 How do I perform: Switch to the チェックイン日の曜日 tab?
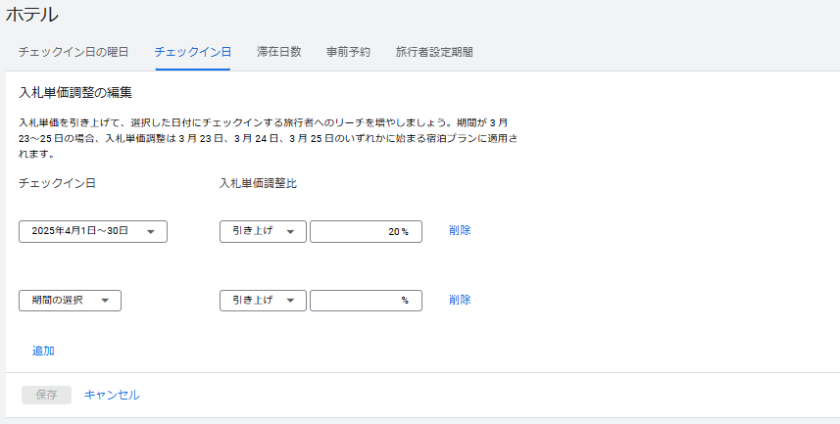coord(73,52)
